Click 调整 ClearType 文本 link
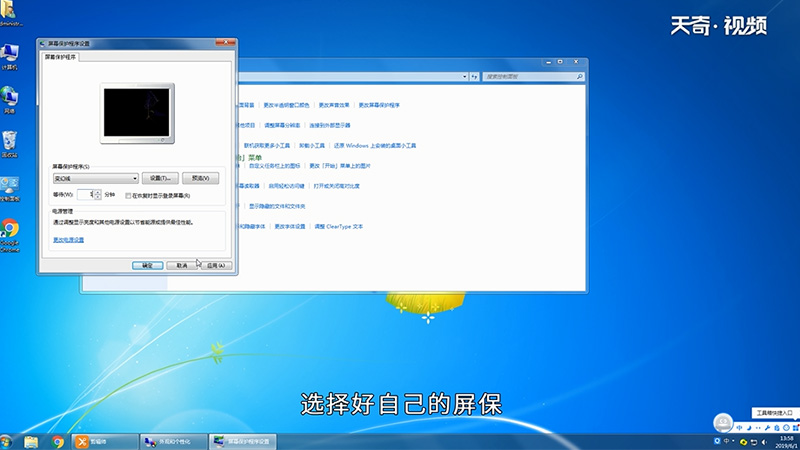The width and height of the screenshot is (800, 450). [339, 227]
